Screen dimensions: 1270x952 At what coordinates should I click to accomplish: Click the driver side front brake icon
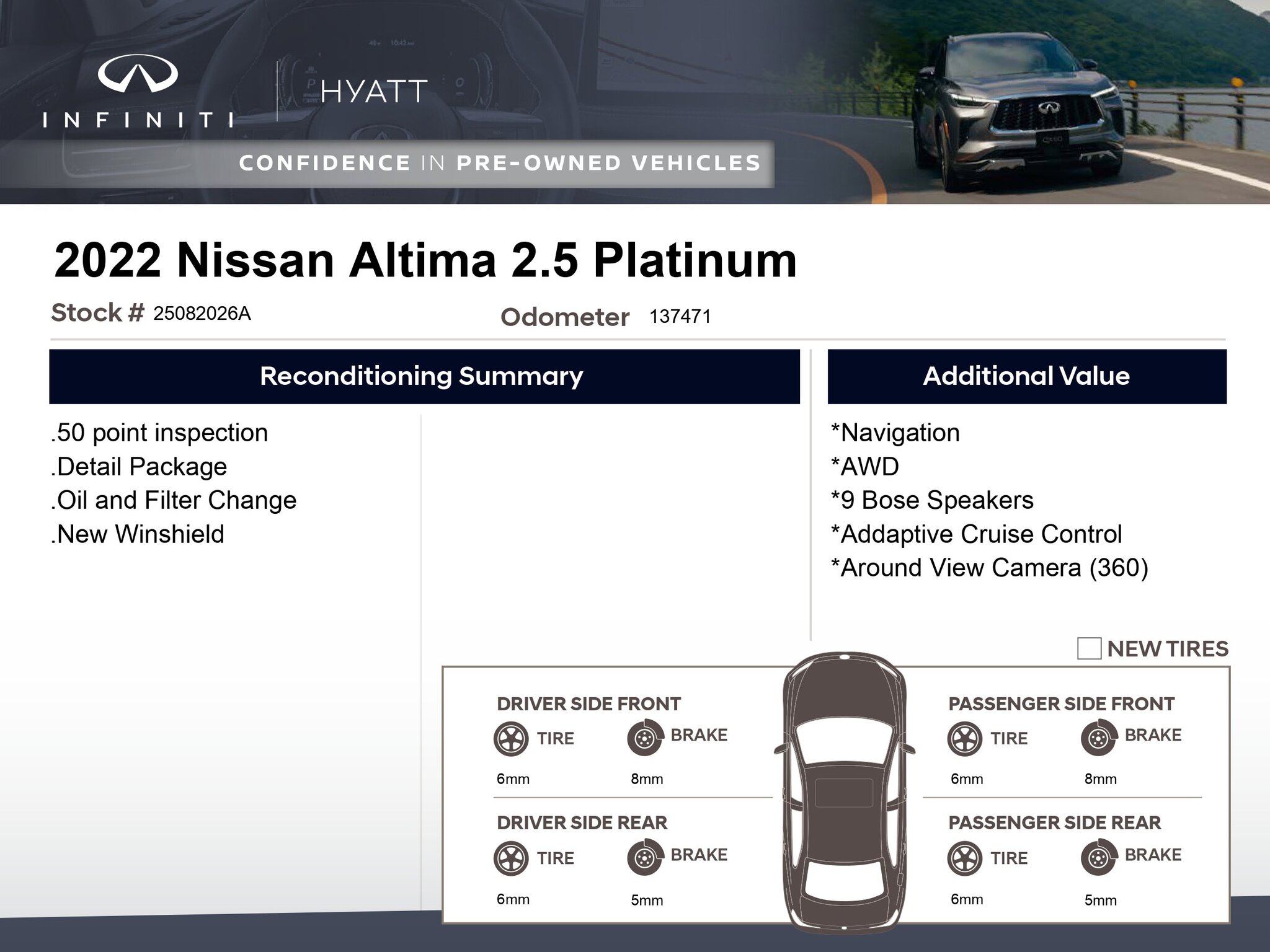pos(644,738)
